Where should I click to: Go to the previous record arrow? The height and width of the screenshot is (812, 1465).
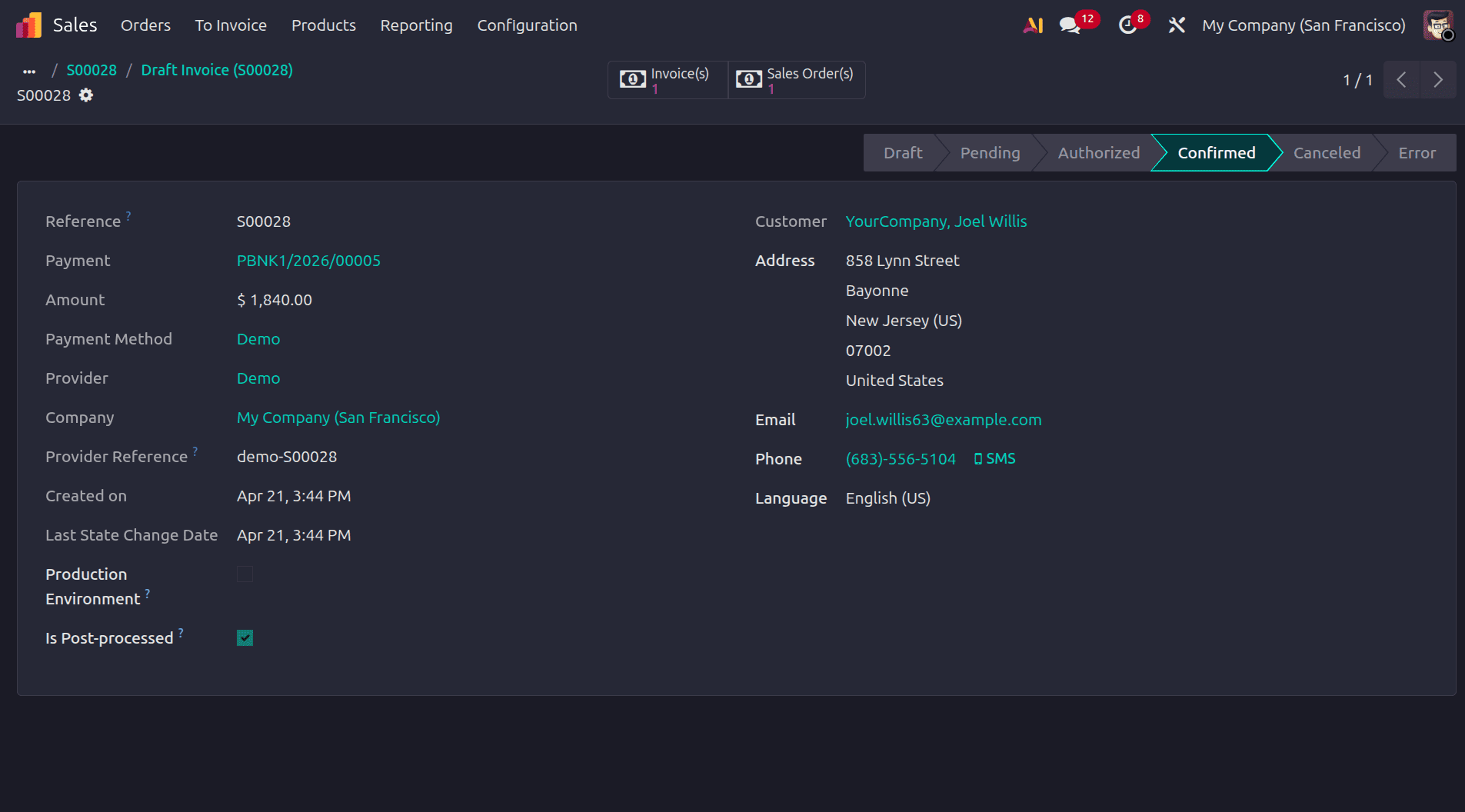click(1401, 80)
